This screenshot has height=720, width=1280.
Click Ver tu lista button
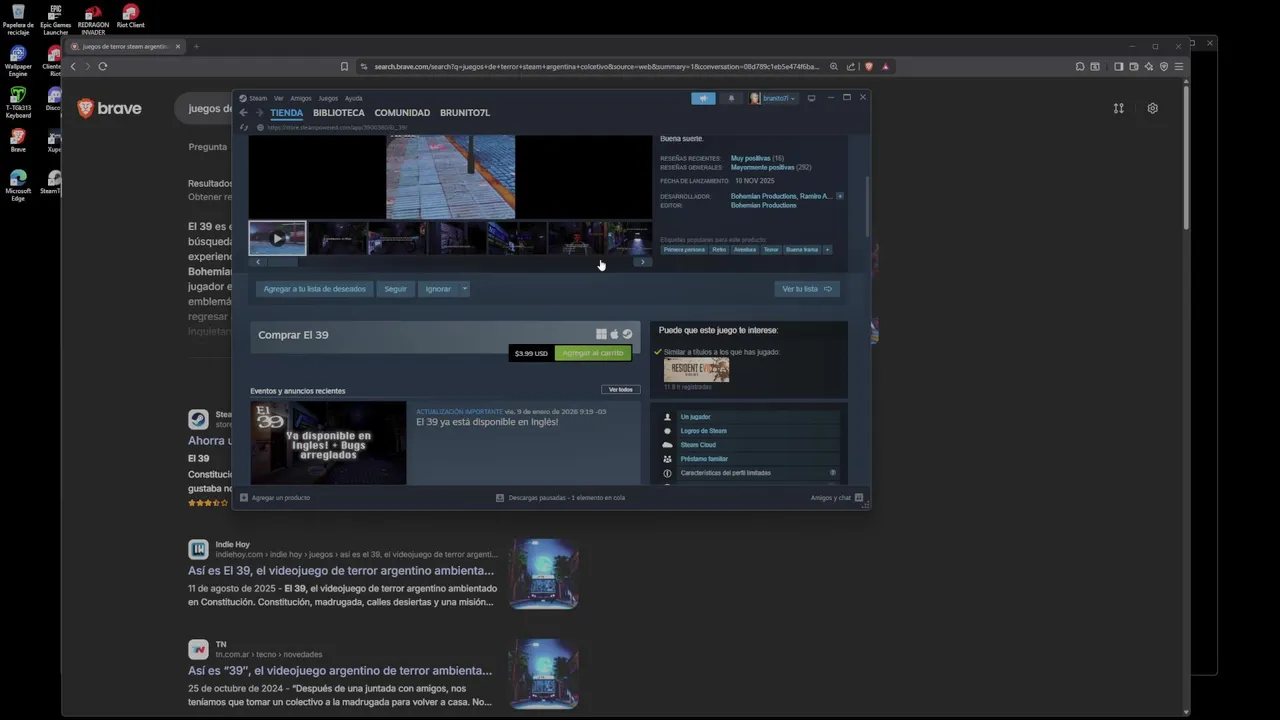pyautogui.click(x=806, y=289)
